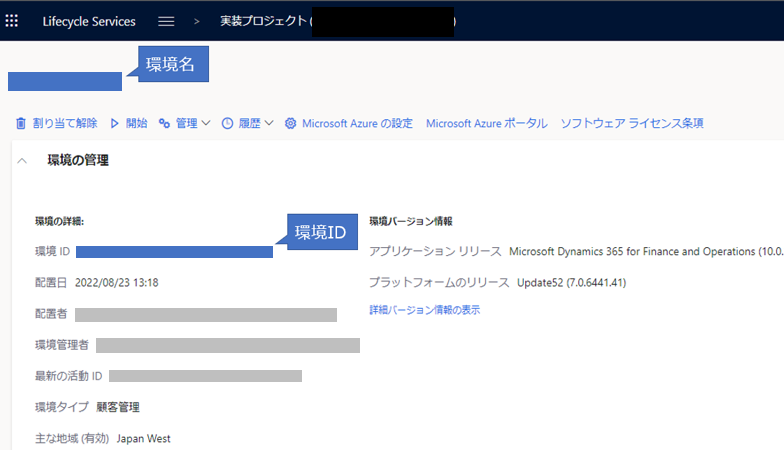Click the 環境 ID label
Image resolution: width=784 pixels, height=450 pixels.
[52, 252]
